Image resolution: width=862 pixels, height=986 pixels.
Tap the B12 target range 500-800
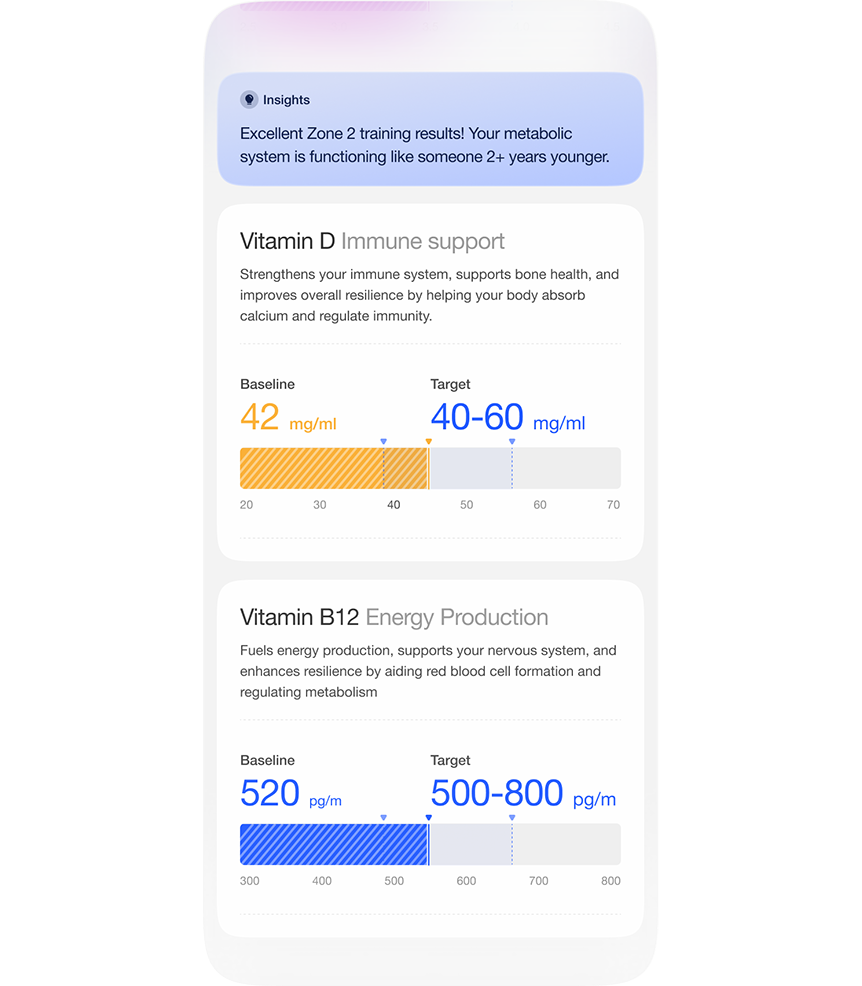coord(497,793)
